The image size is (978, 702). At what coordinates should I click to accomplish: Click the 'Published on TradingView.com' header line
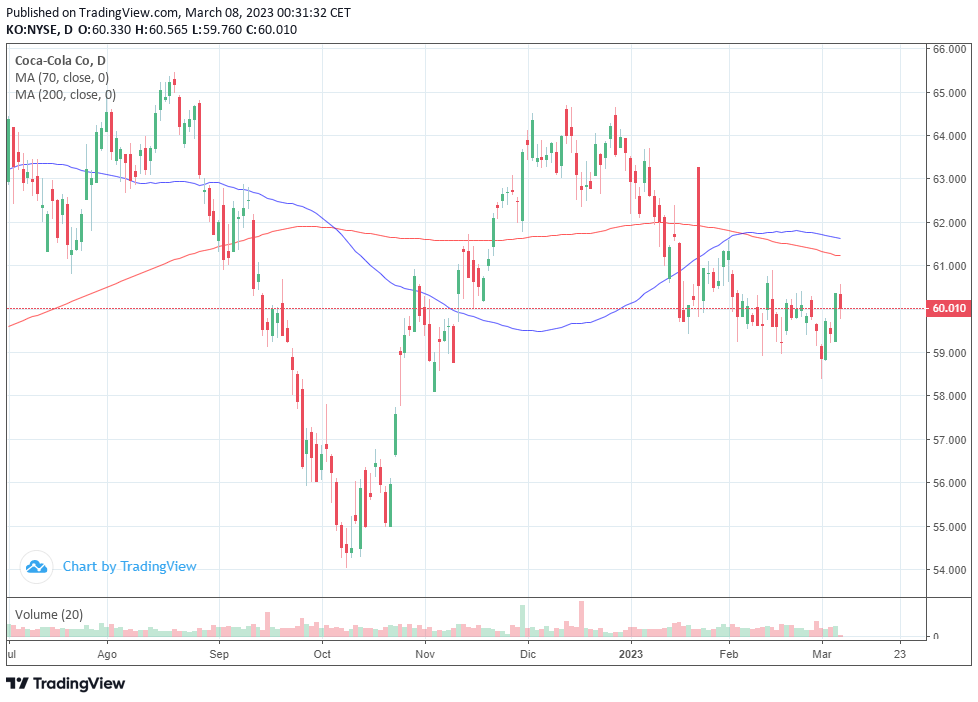(178, 12)
